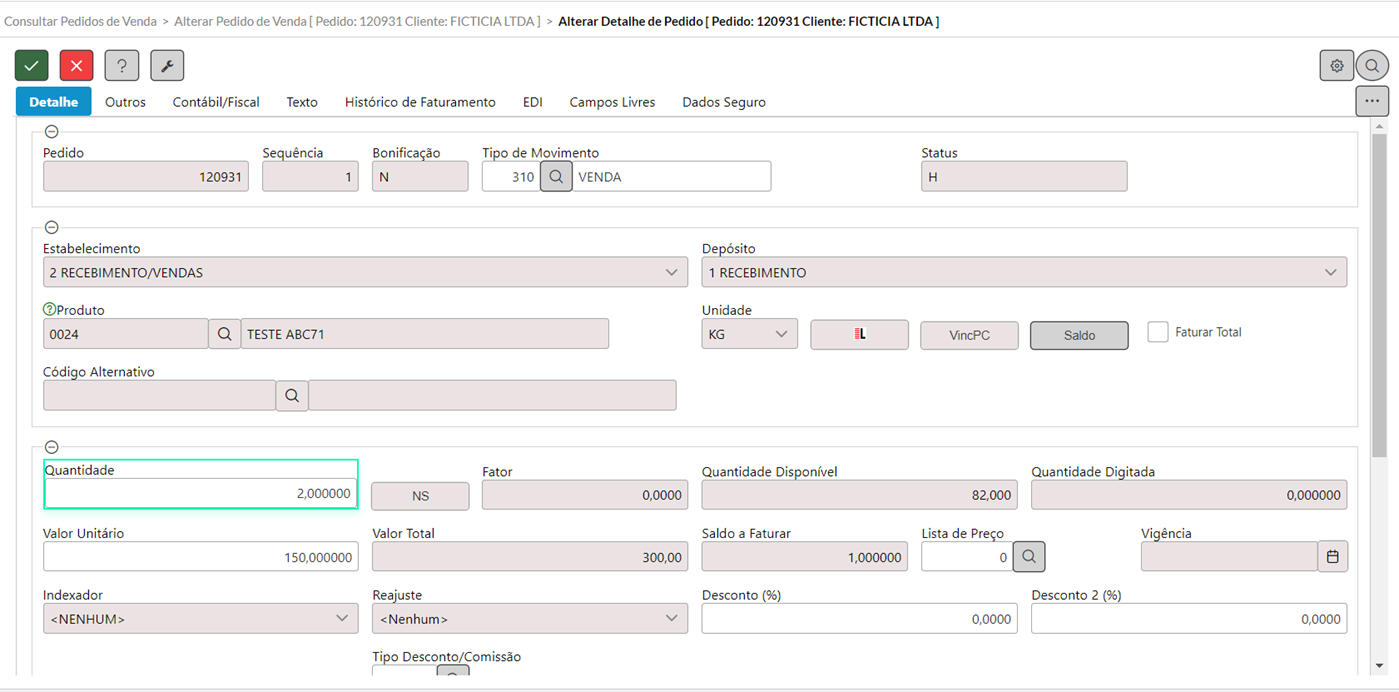Click the green confirm checkmark button
This screenshot has width=1399, height=692.
(32, 66)
